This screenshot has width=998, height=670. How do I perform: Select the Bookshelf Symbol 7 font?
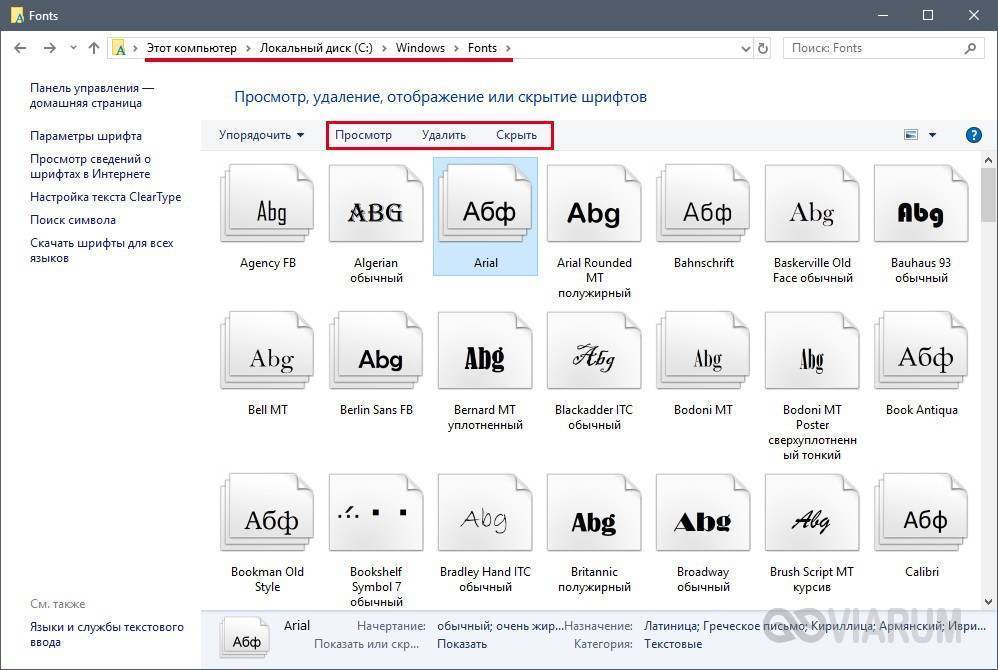pos(376,520)
